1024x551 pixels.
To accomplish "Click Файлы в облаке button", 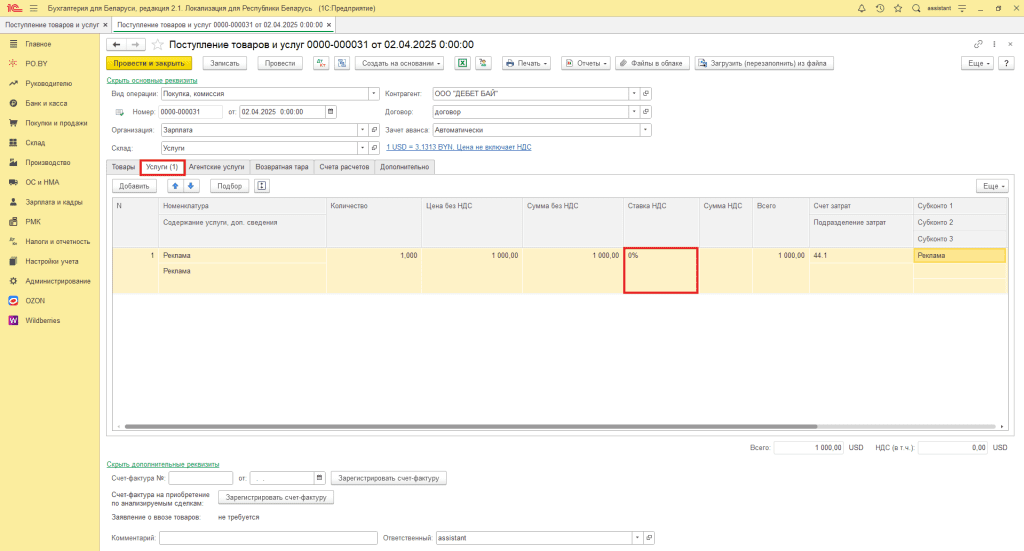I will coord(652,63).
